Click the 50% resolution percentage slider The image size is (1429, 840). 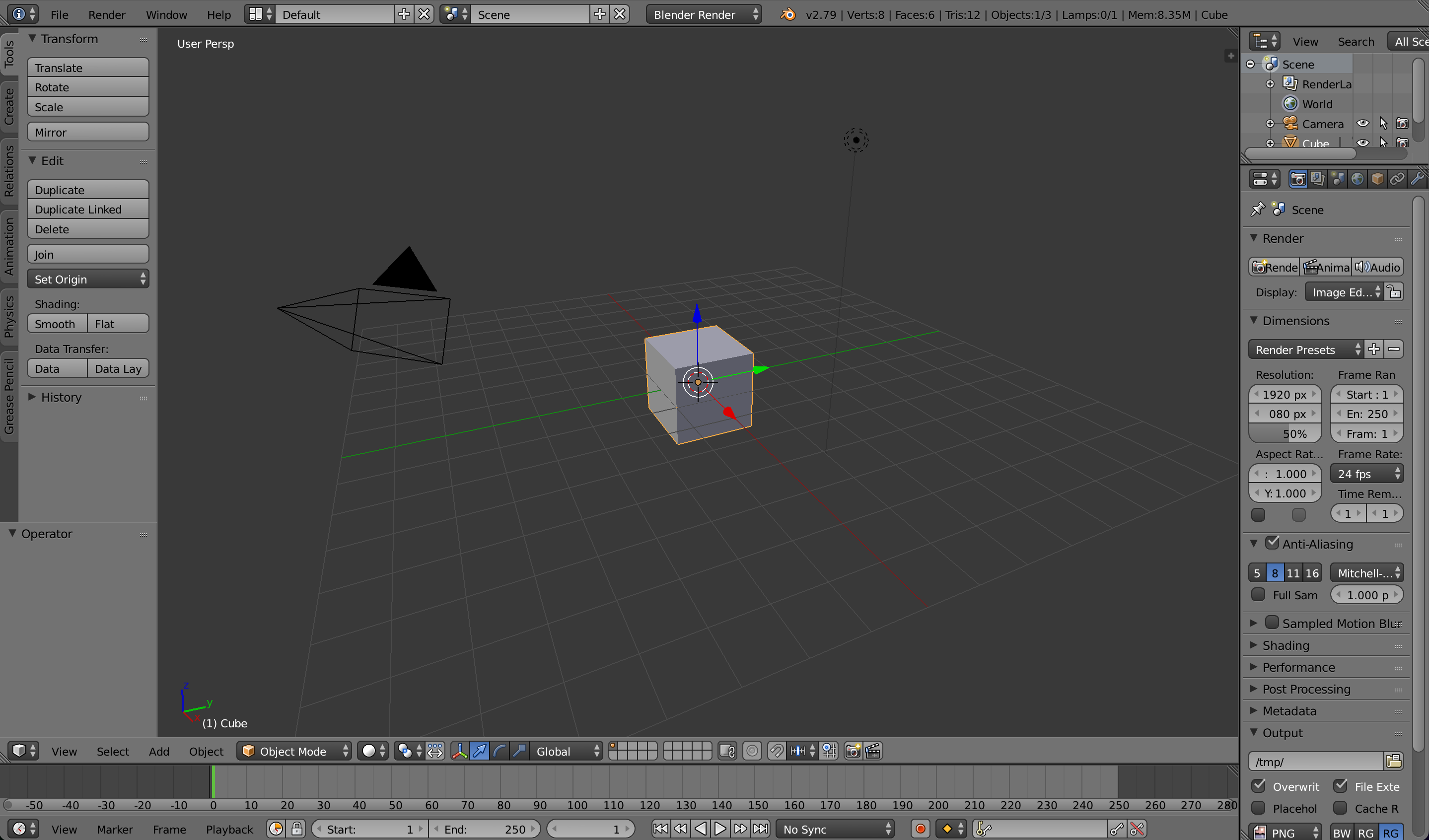(x=1285, y=433)
